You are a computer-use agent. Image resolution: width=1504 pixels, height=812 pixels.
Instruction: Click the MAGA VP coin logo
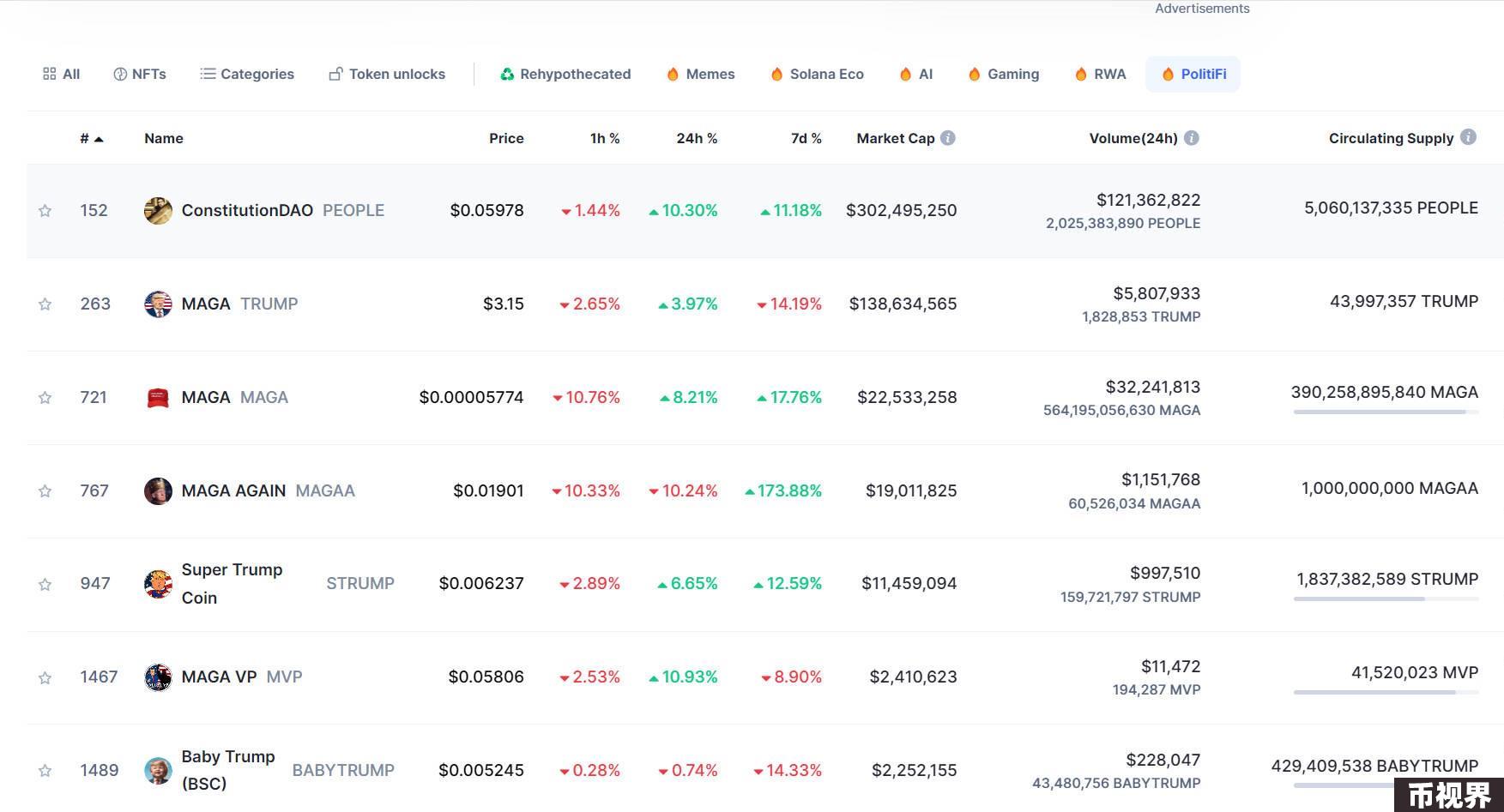tap(158, 677)
